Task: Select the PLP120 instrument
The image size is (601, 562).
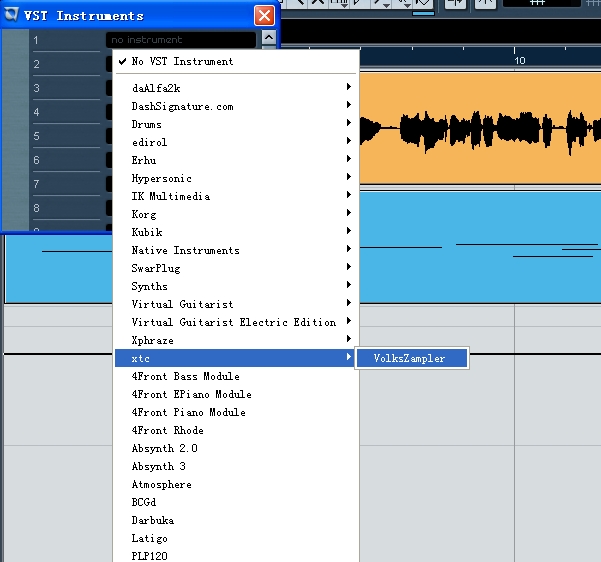Action: (236, 555)
